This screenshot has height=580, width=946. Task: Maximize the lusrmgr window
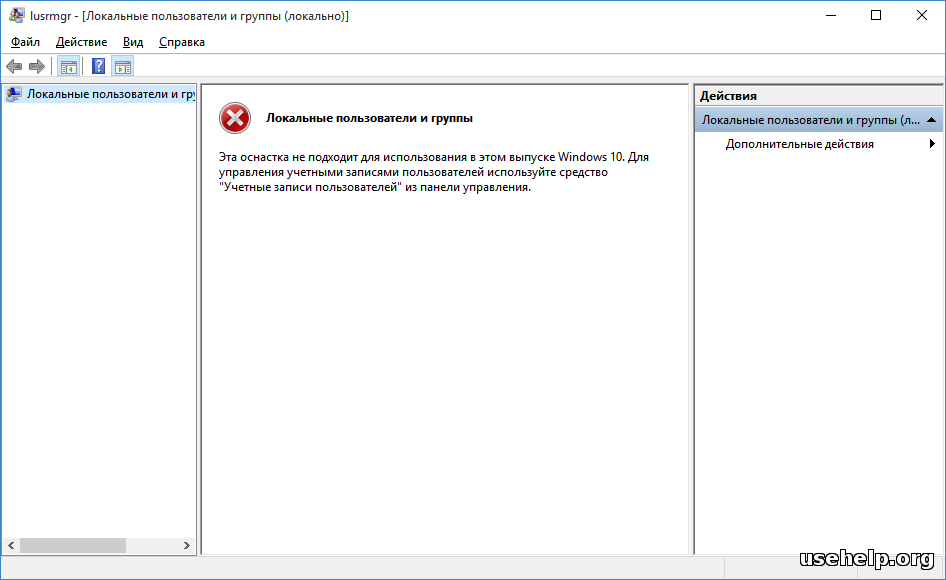tap(876, 16)
